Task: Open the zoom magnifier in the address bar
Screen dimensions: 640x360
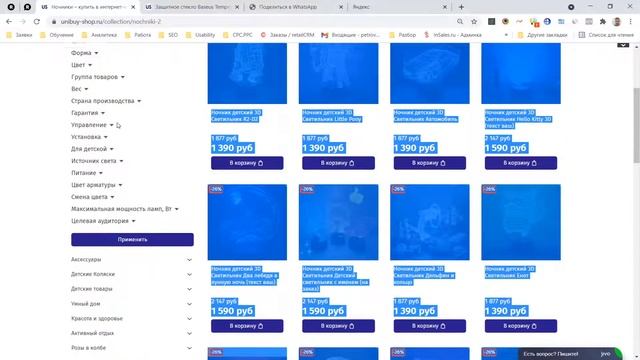Action: (460, 21)
